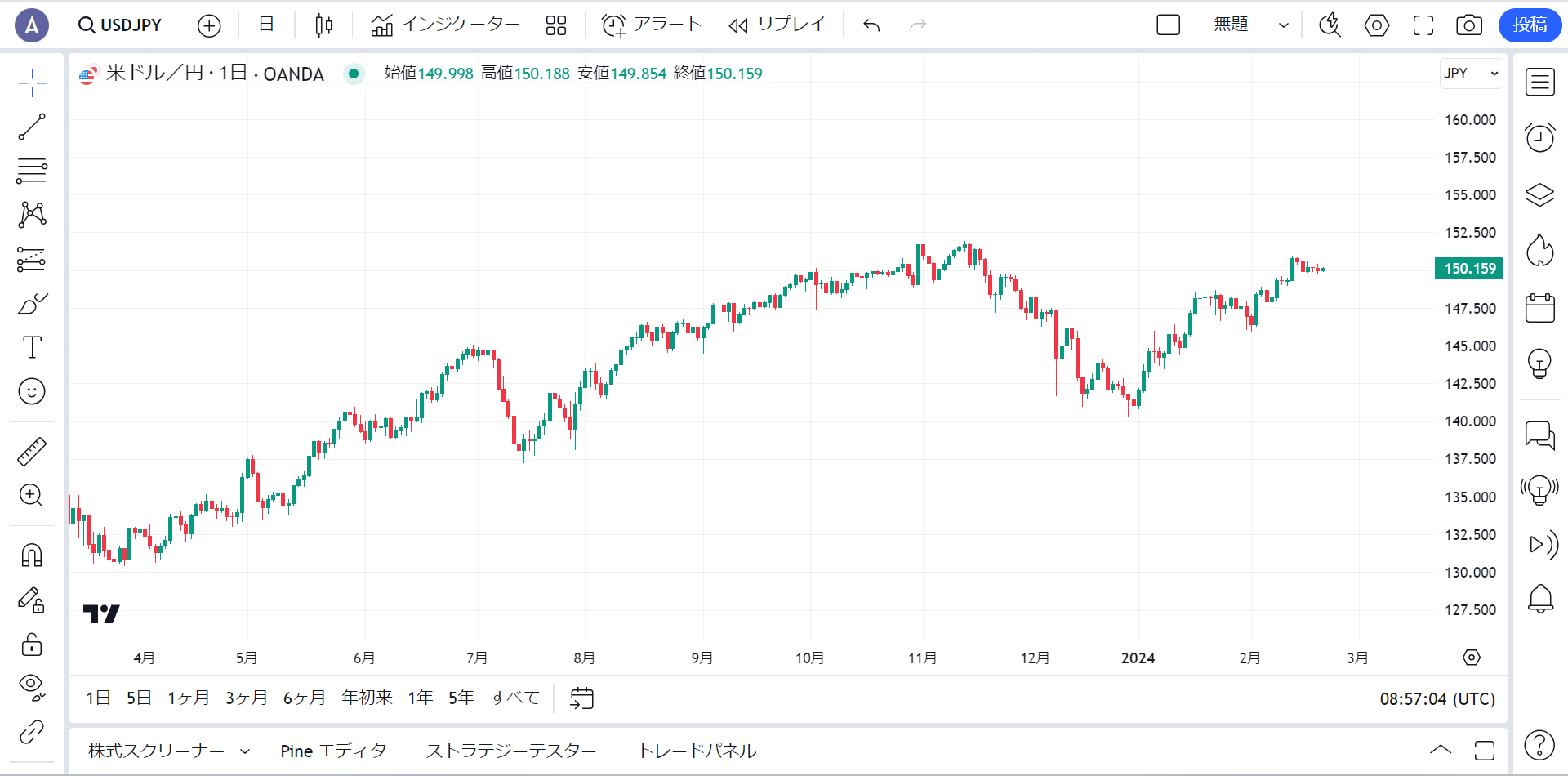Open the hotlists flame panel

pyautogui.click(x=1540, y=251)
